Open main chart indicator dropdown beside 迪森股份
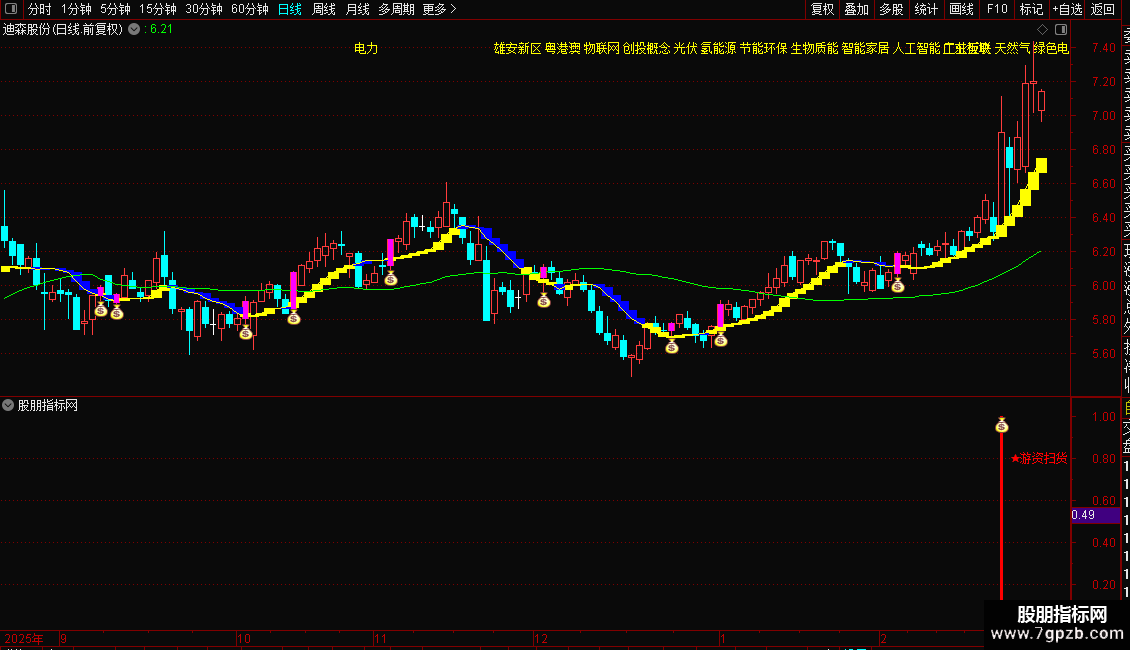The height and width of the screenshot is (650, 1130). (x=134, y=30)
